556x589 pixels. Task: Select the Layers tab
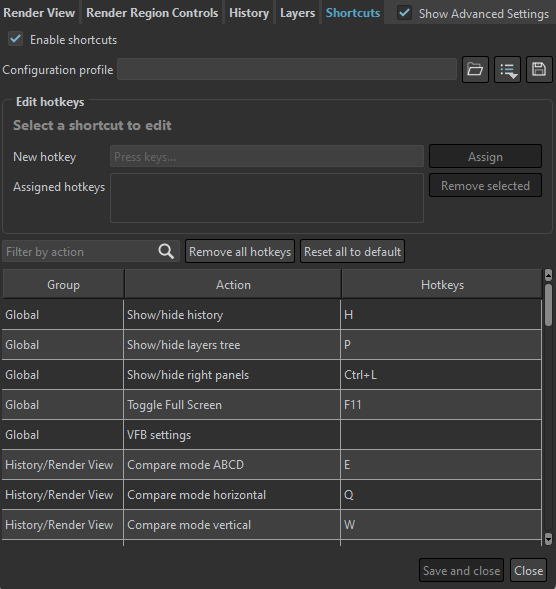(298, 13)
